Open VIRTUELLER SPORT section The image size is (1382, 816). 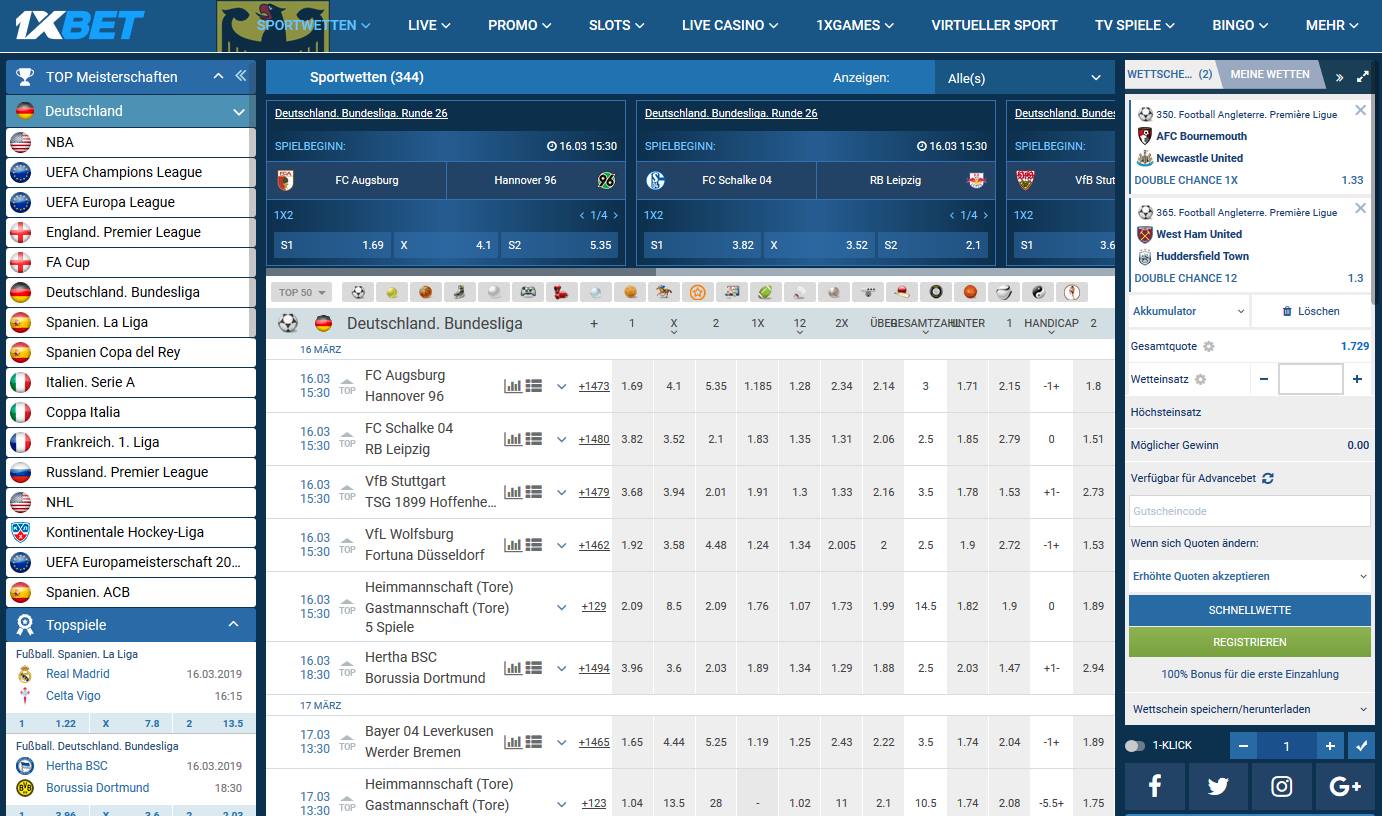(x=994, y=25)
